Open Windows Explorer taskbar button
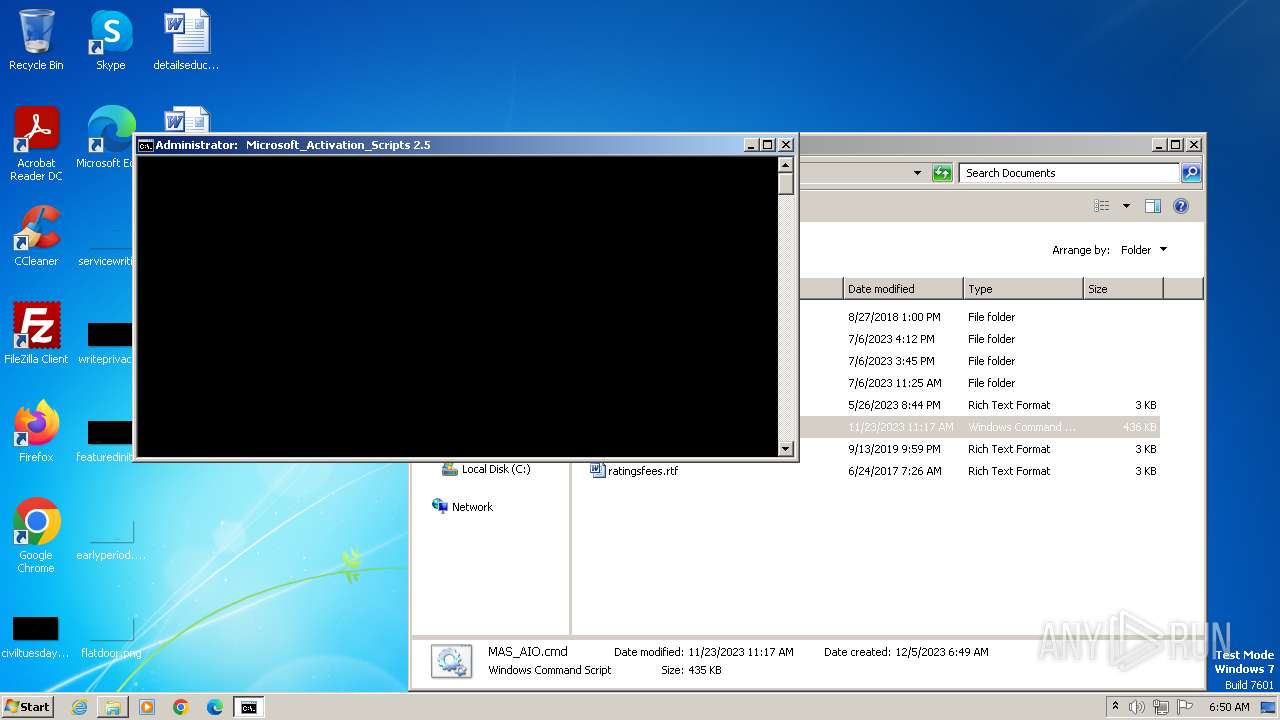Viewport: 1280px width, 720px height. point(113,707)
